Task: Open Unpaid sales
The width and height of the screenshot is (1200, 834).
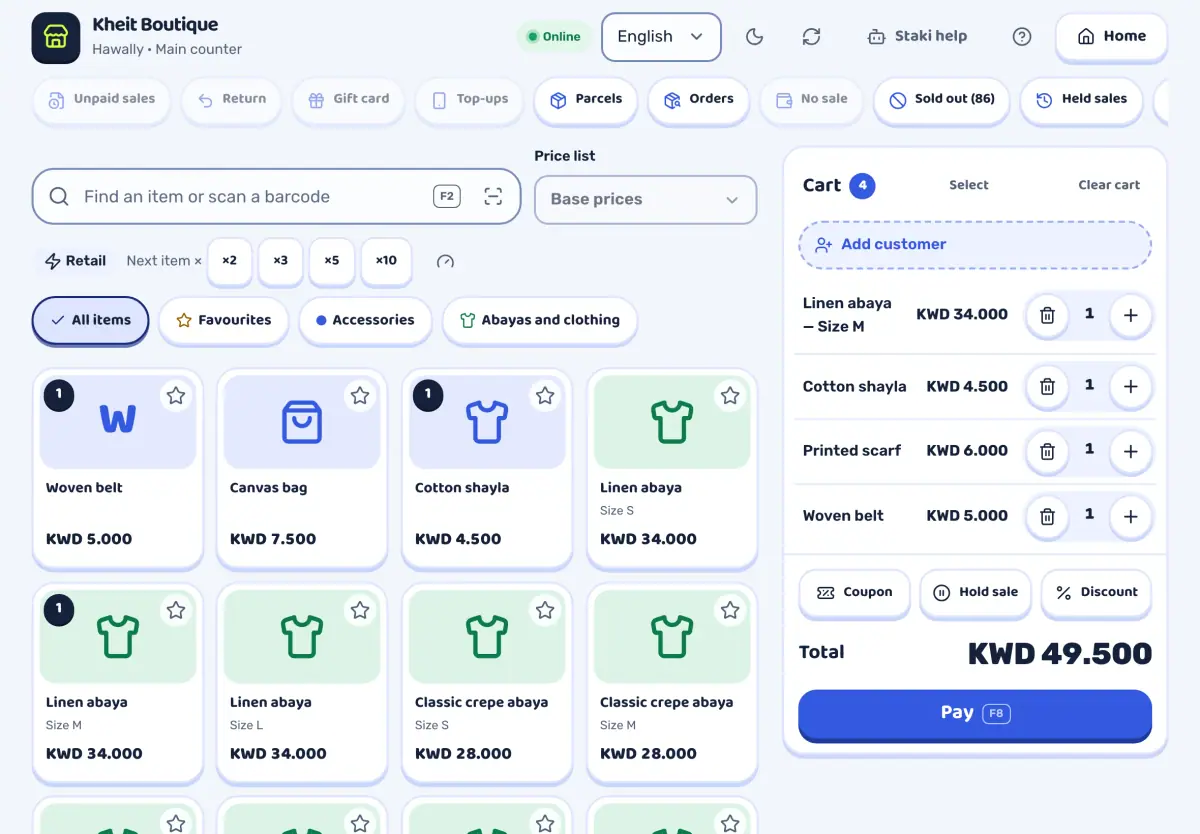Action: (x=102, y=99)
